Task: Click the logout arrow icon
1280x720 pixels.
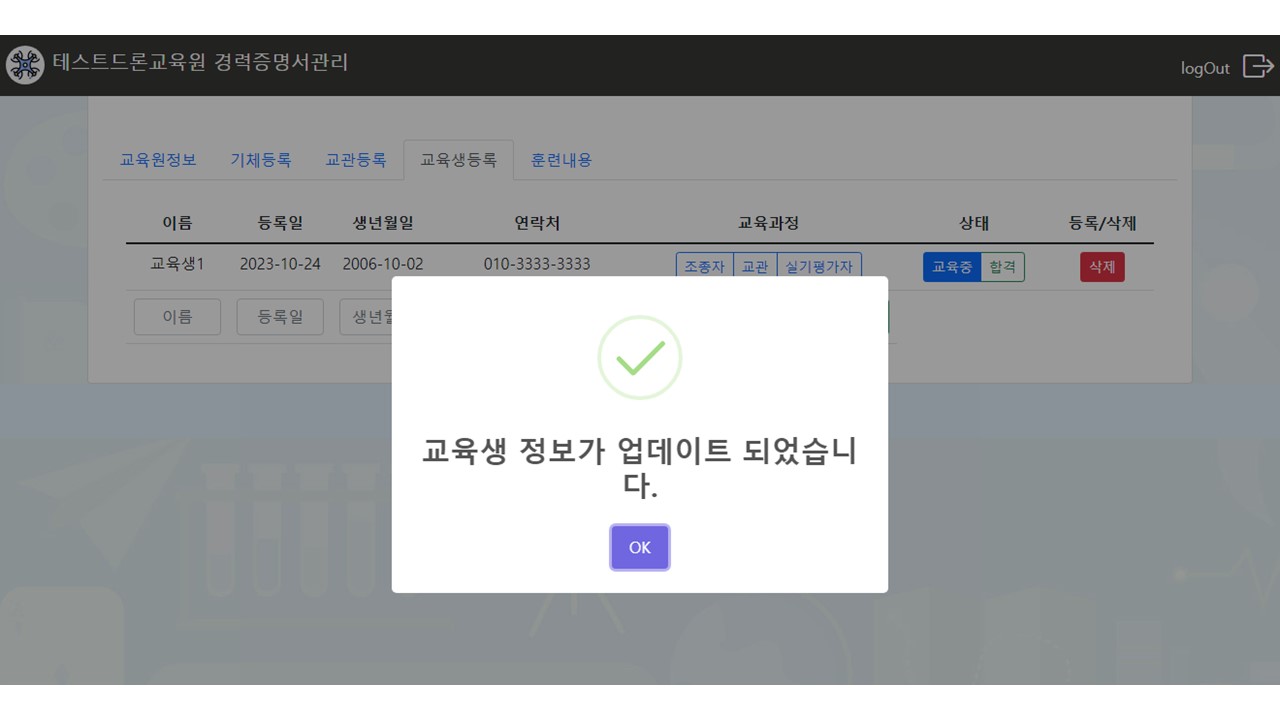Action: pyautogui.click(x=1257, y=66)
